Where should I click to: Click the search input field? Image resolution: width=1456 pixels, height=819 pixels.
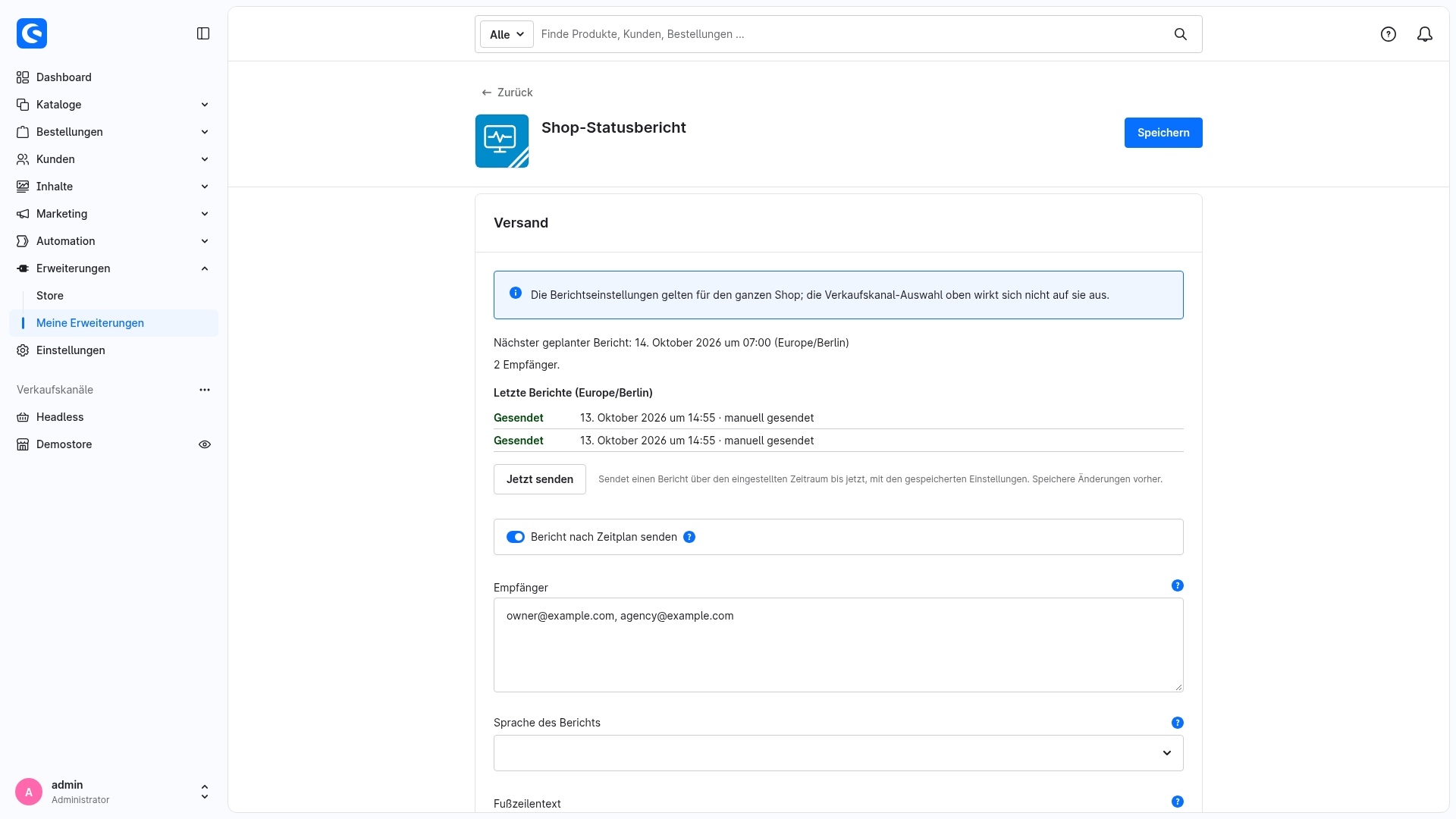[x=849, y=34]
